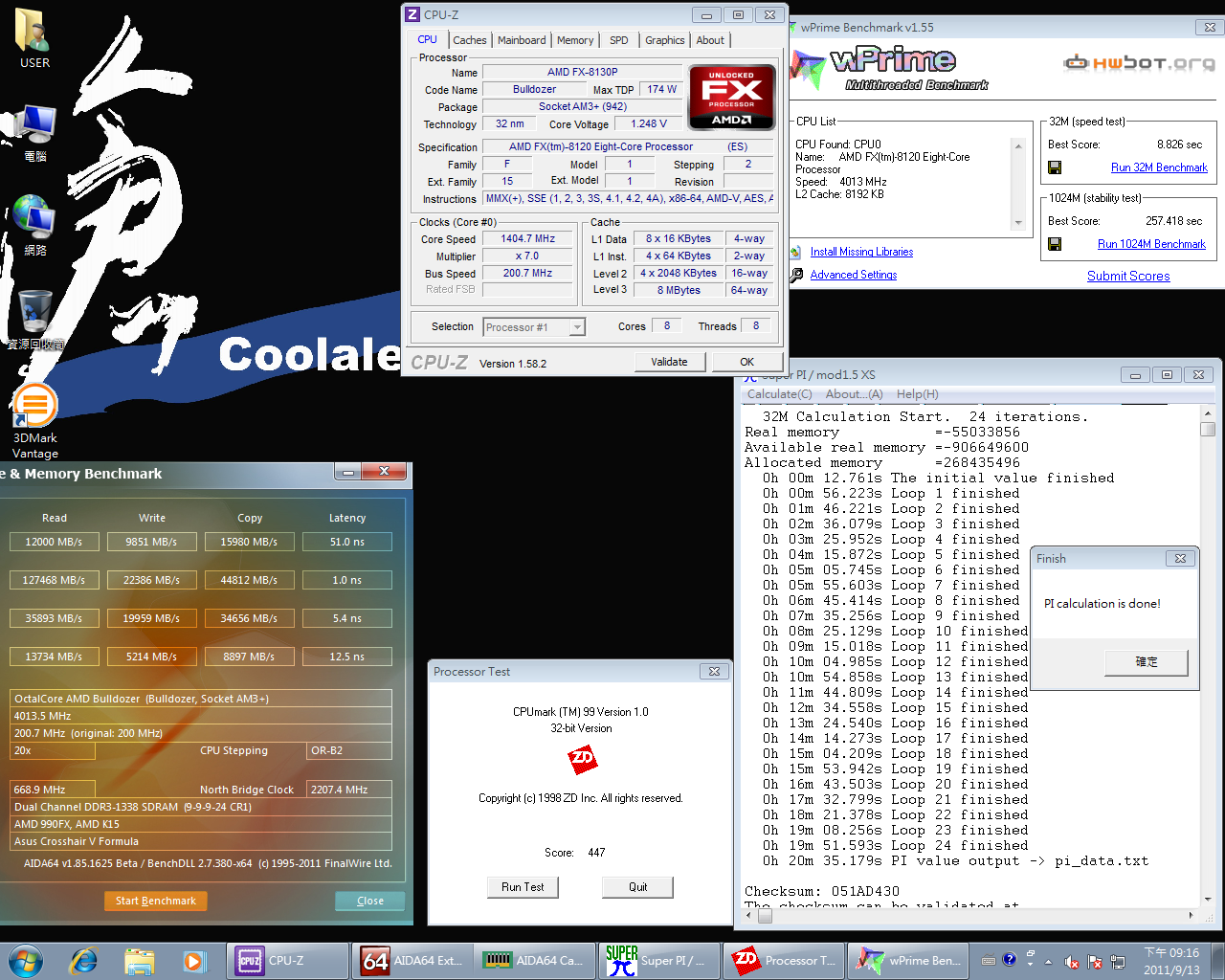The height and width of the screenshot is (980, 1225).
Task: Confirm the PI calculation done dialog
Action: coord(1147,662)
